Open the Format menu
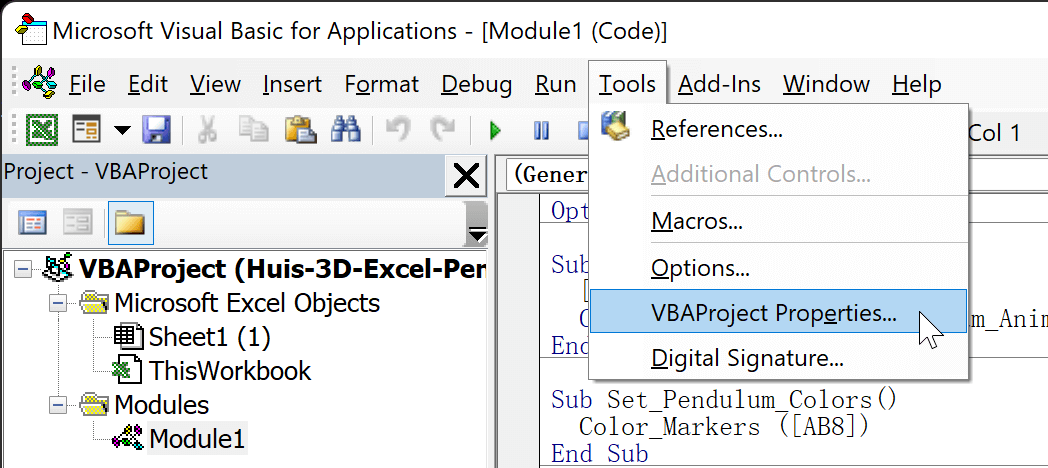The height and width of the screenshot is (468, 1048). coord(382,84)
